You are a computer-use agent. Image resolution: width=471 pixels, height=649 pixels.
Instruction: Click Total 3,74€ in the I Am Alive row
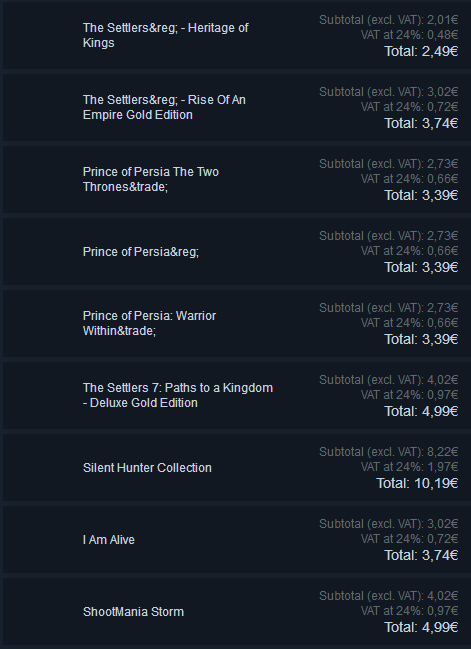coord(421,555)
